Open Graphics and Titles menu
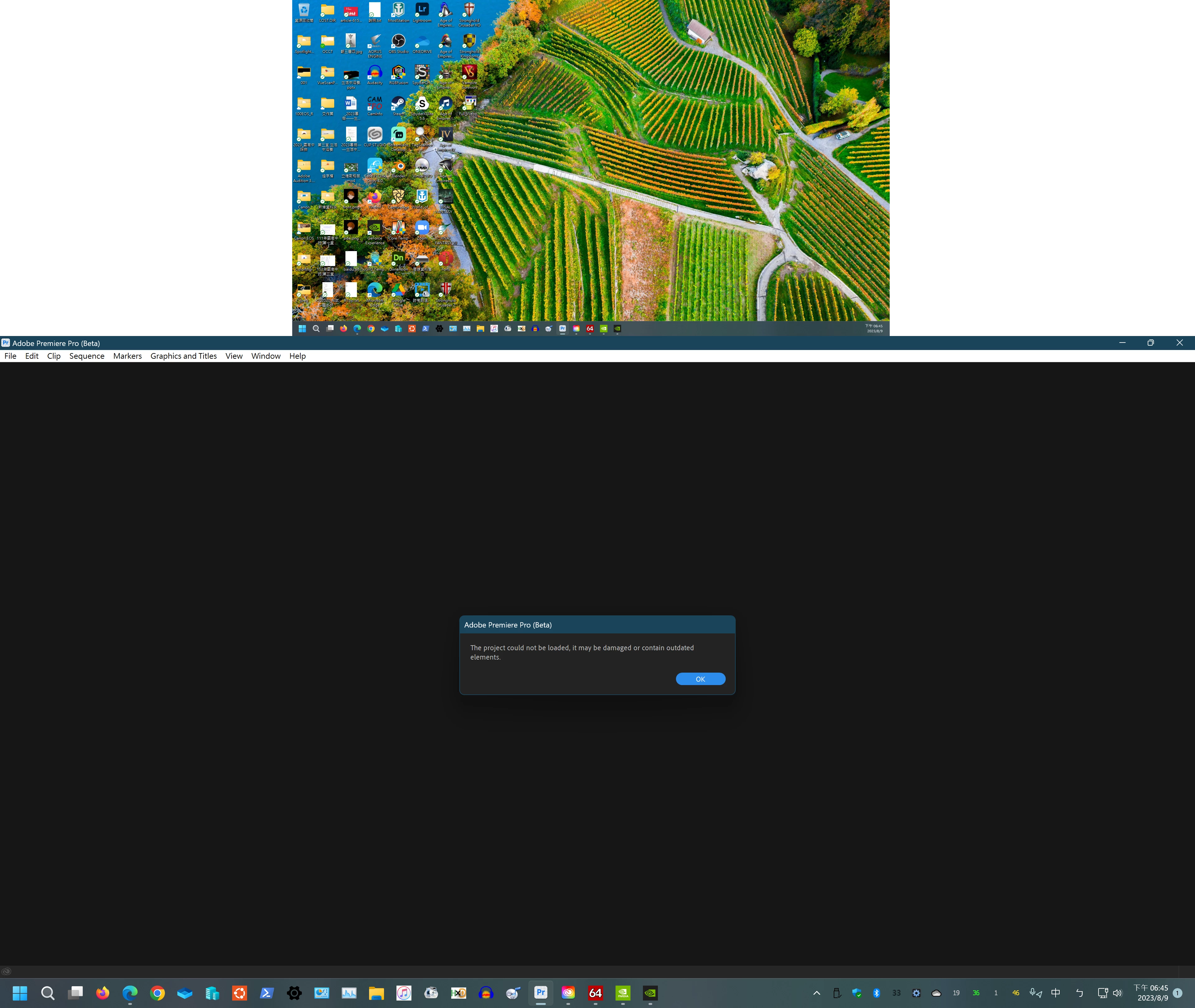Viewport: 1195px width, 1008px height. point(183,356)
